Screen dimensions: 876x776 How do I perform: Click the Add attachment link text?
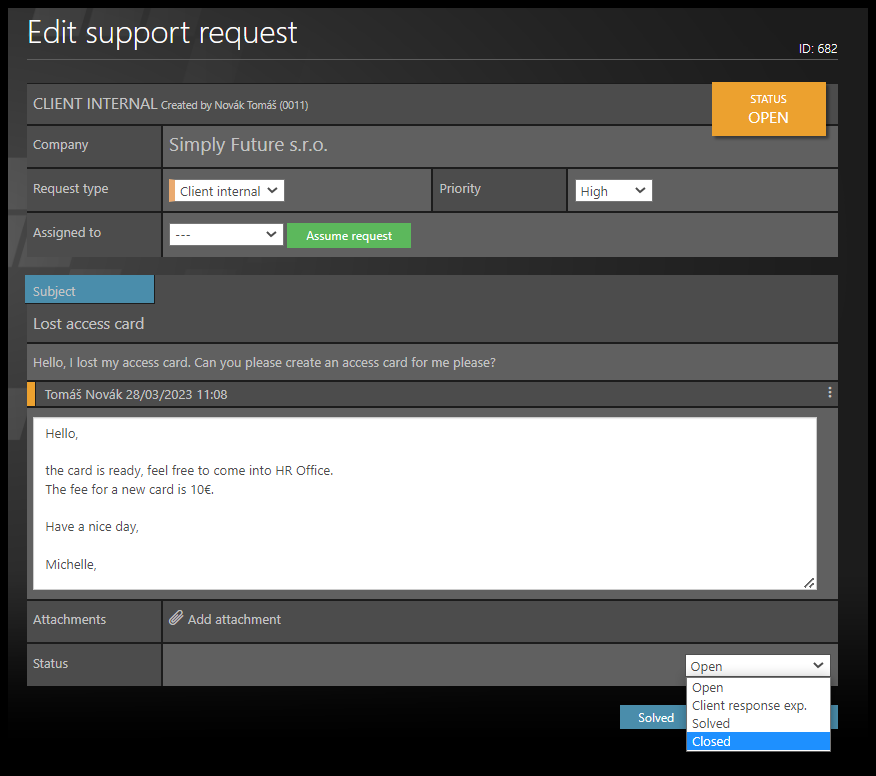[234, 619]
